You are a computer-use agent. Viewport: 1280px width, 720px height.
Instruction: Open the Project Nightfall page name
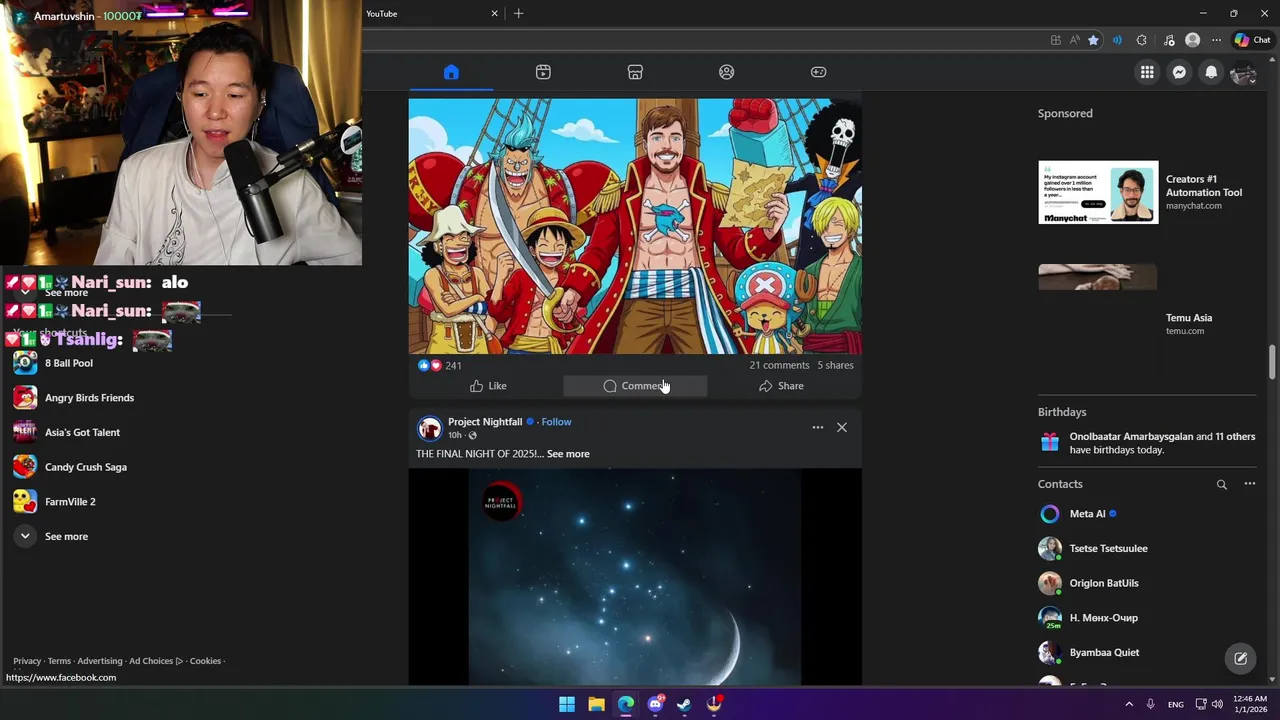[485, 422]
